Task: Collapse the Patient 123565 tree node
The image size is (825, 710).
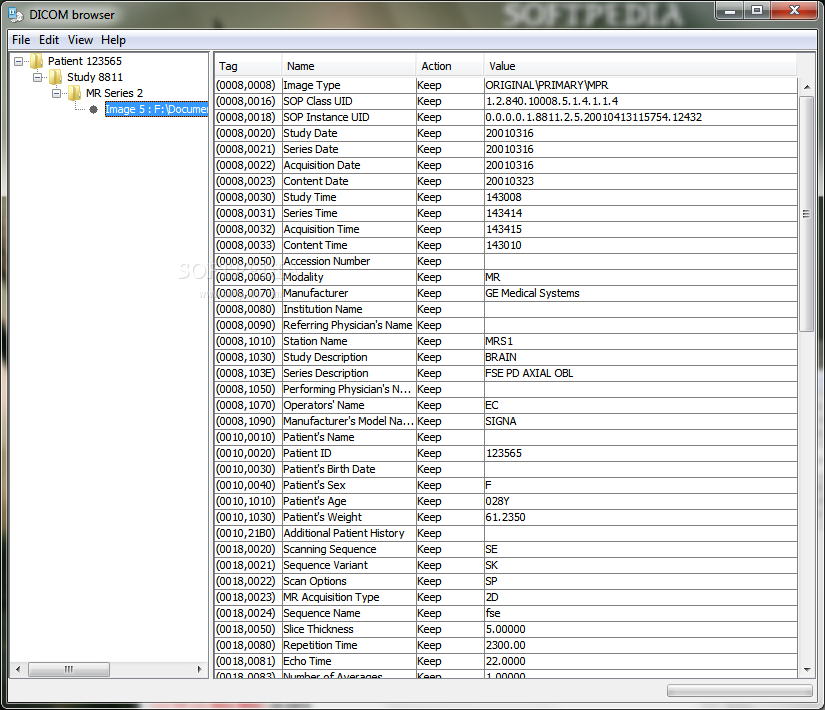Action: click(18, 62)
